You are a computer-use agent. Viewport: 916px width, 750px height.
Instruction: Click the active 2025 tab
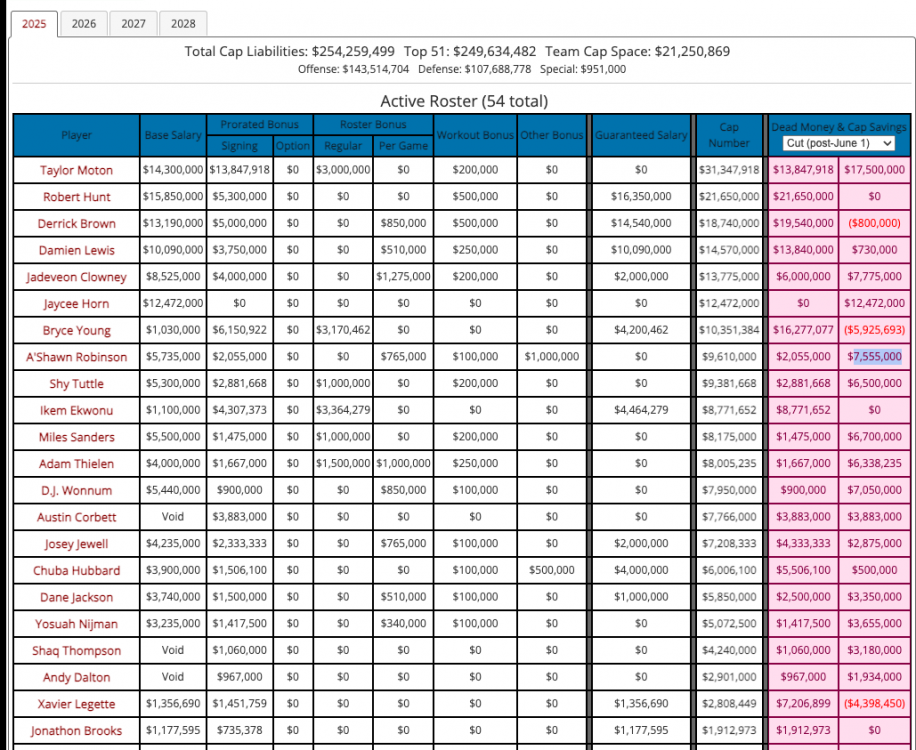pyautogui.click(x=34, y=23)
